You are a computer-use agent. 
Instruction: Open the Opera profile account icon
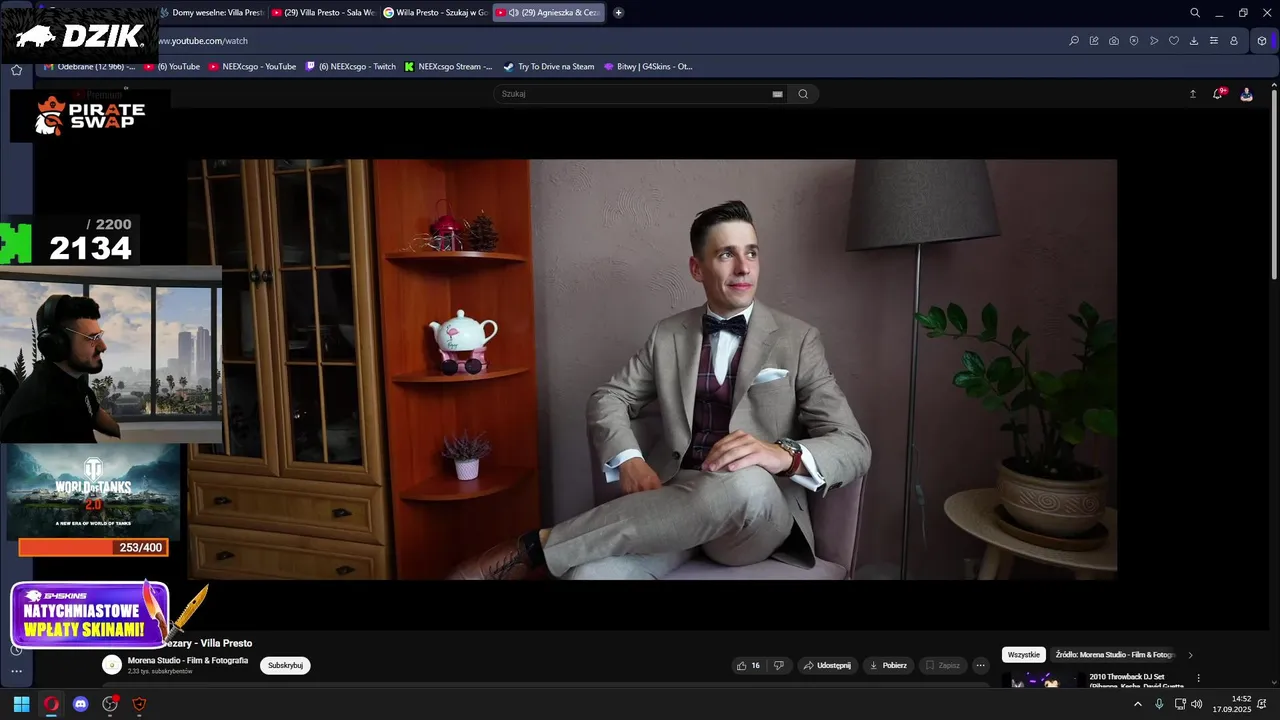tap(1234, 41)
